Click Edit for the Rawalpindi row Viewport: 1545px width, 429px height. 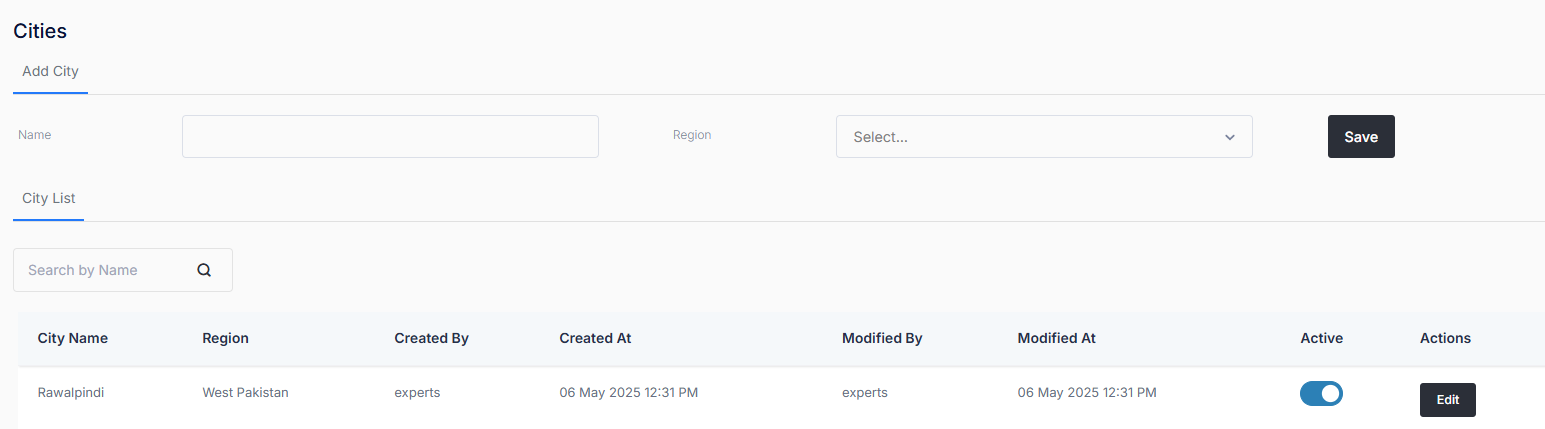[x=1447, y=400]
